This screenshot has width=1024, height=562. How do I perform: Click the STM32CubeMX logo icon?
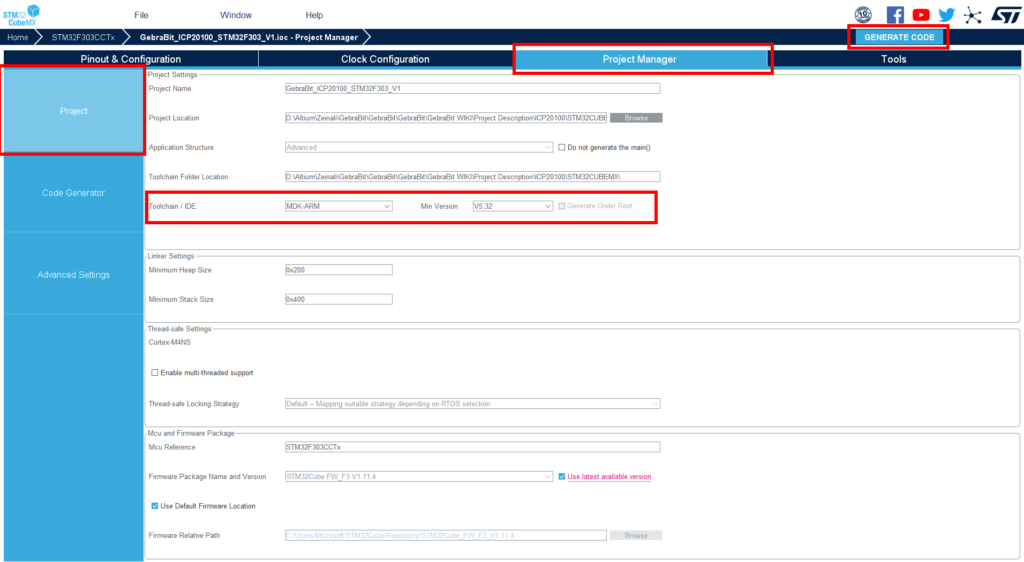coord(21,14)
